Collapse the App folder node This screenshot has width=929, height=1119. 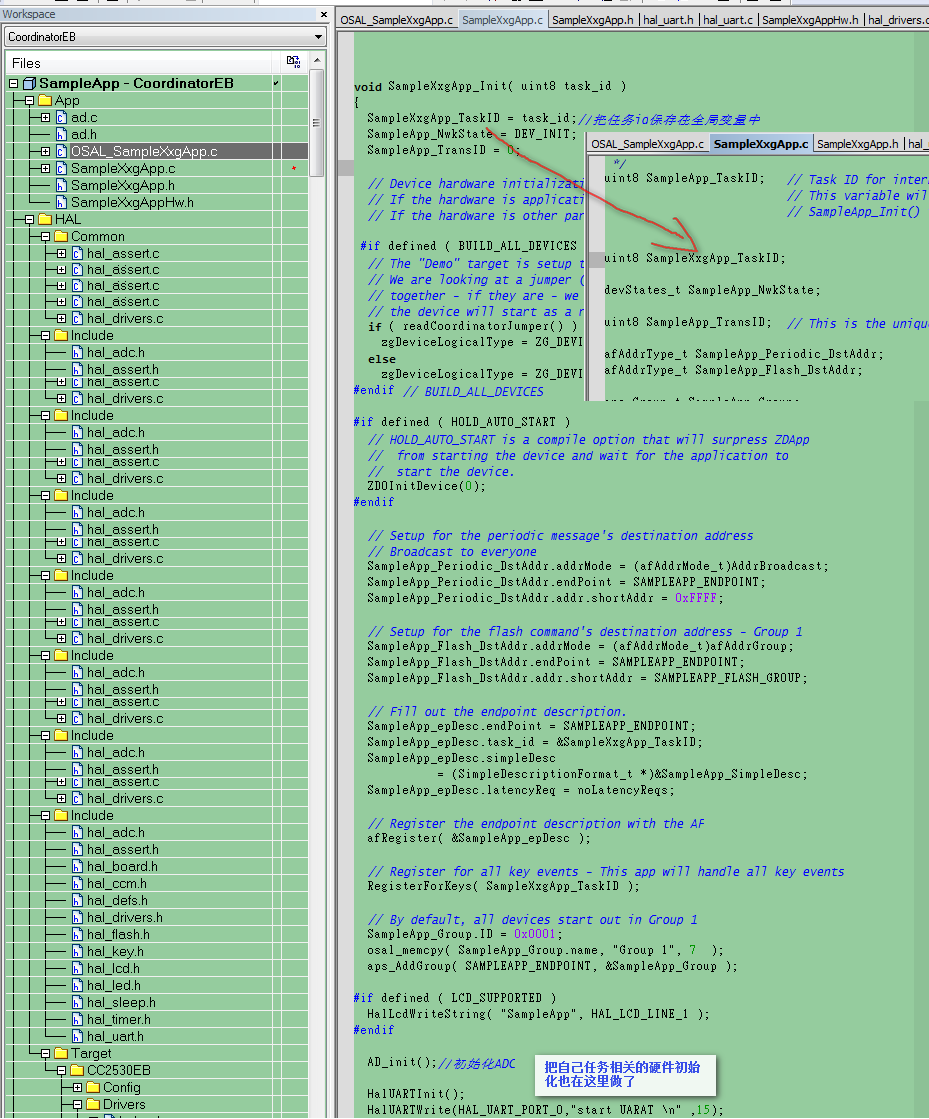(x=29, y=101)
